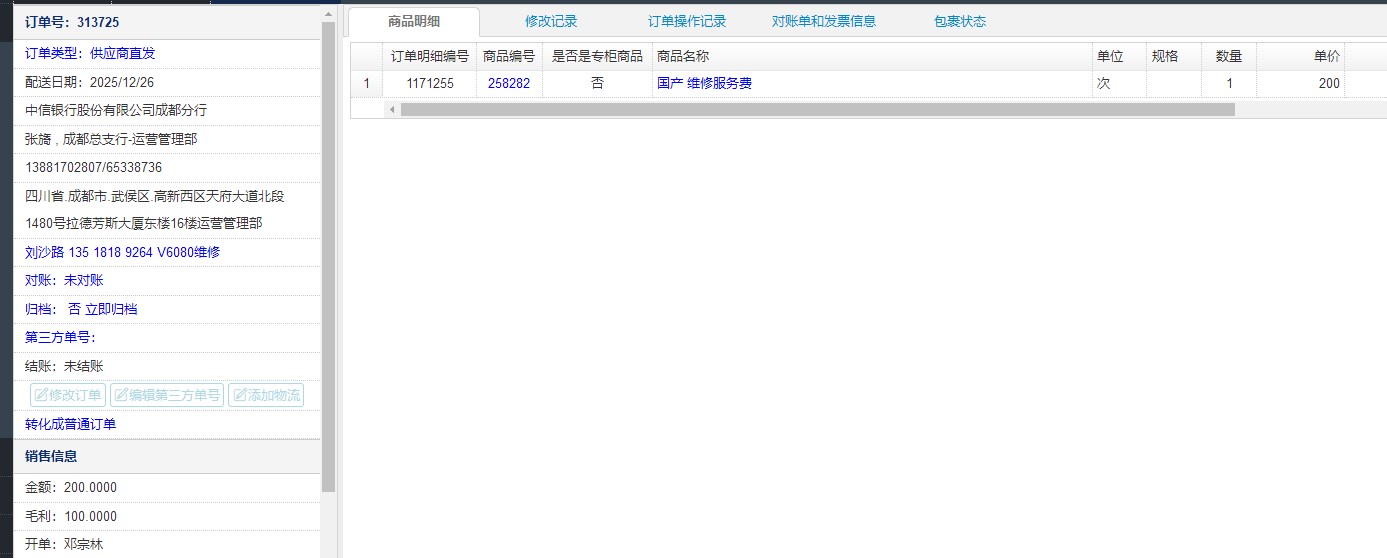Image resolution: width=1387 pixels, height=558 pixels.
Task: Open the 国产 维修服务费 product link
Action: click(x=704, y=84)
